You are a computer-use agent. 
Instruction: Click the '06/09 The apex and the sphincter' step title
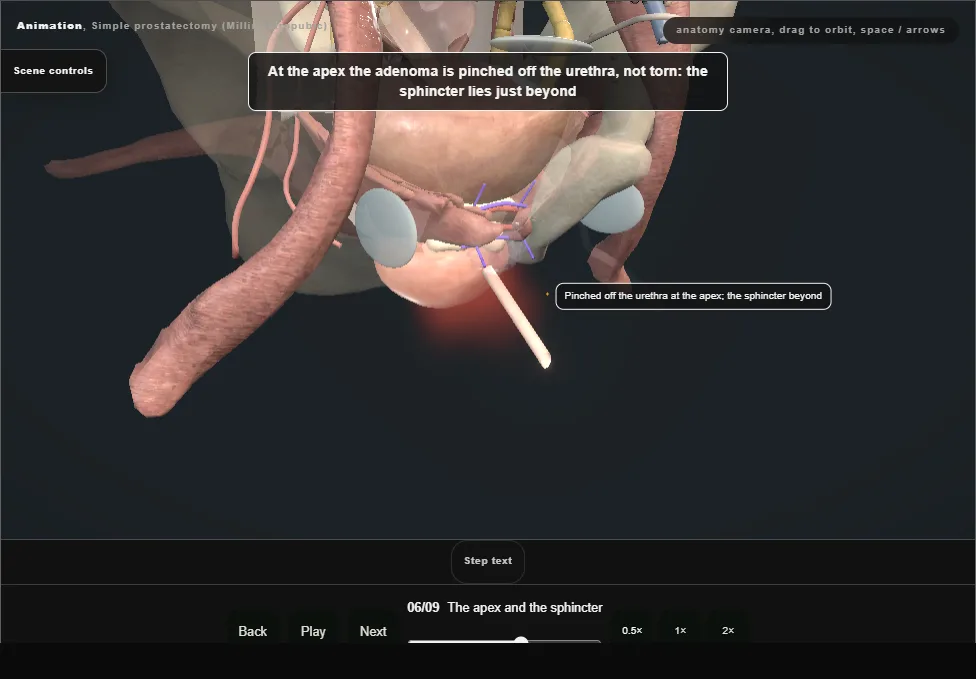(x=505, y=607)
